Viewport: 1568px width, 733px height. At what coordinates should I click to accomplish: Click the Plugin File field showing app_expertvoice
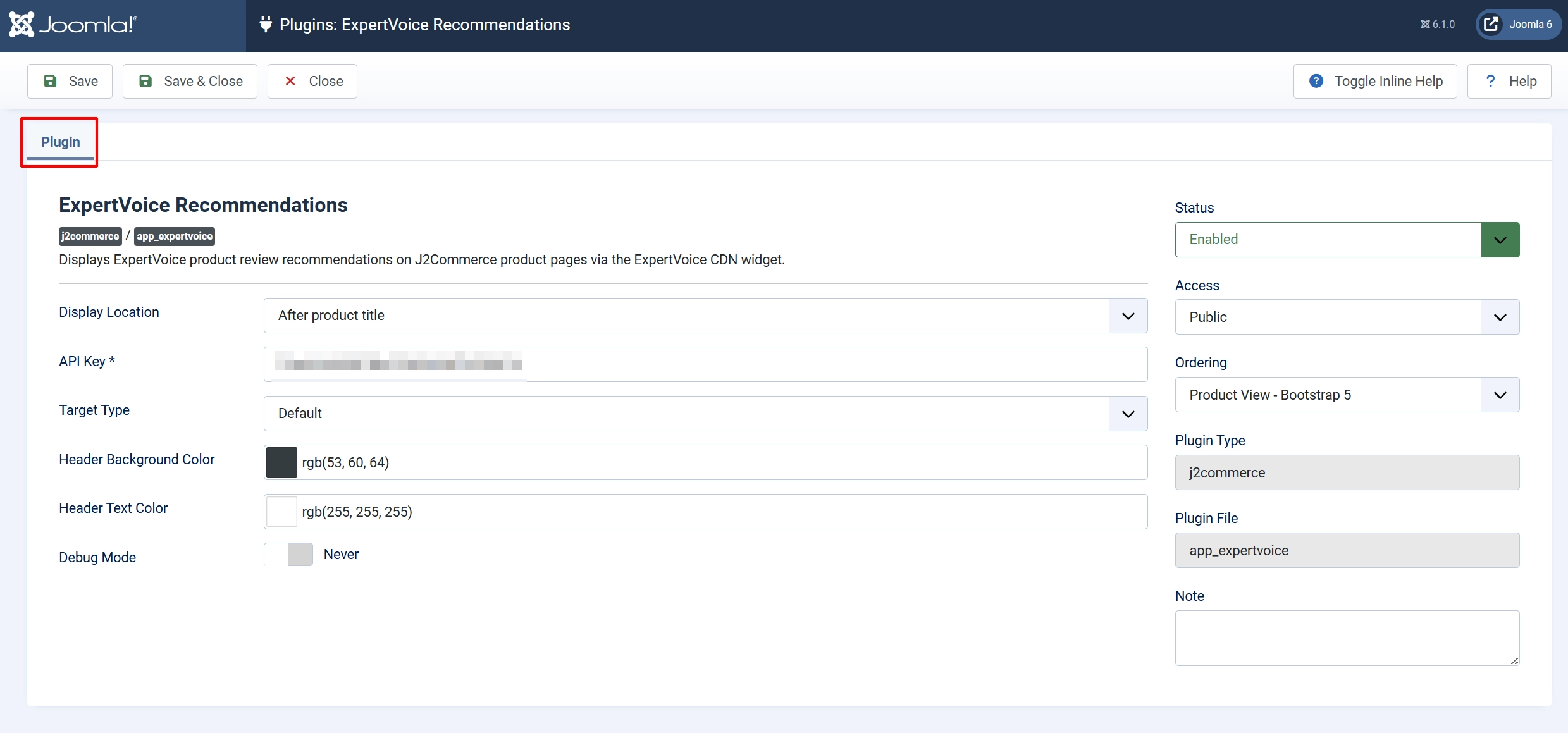point(1347,550)
